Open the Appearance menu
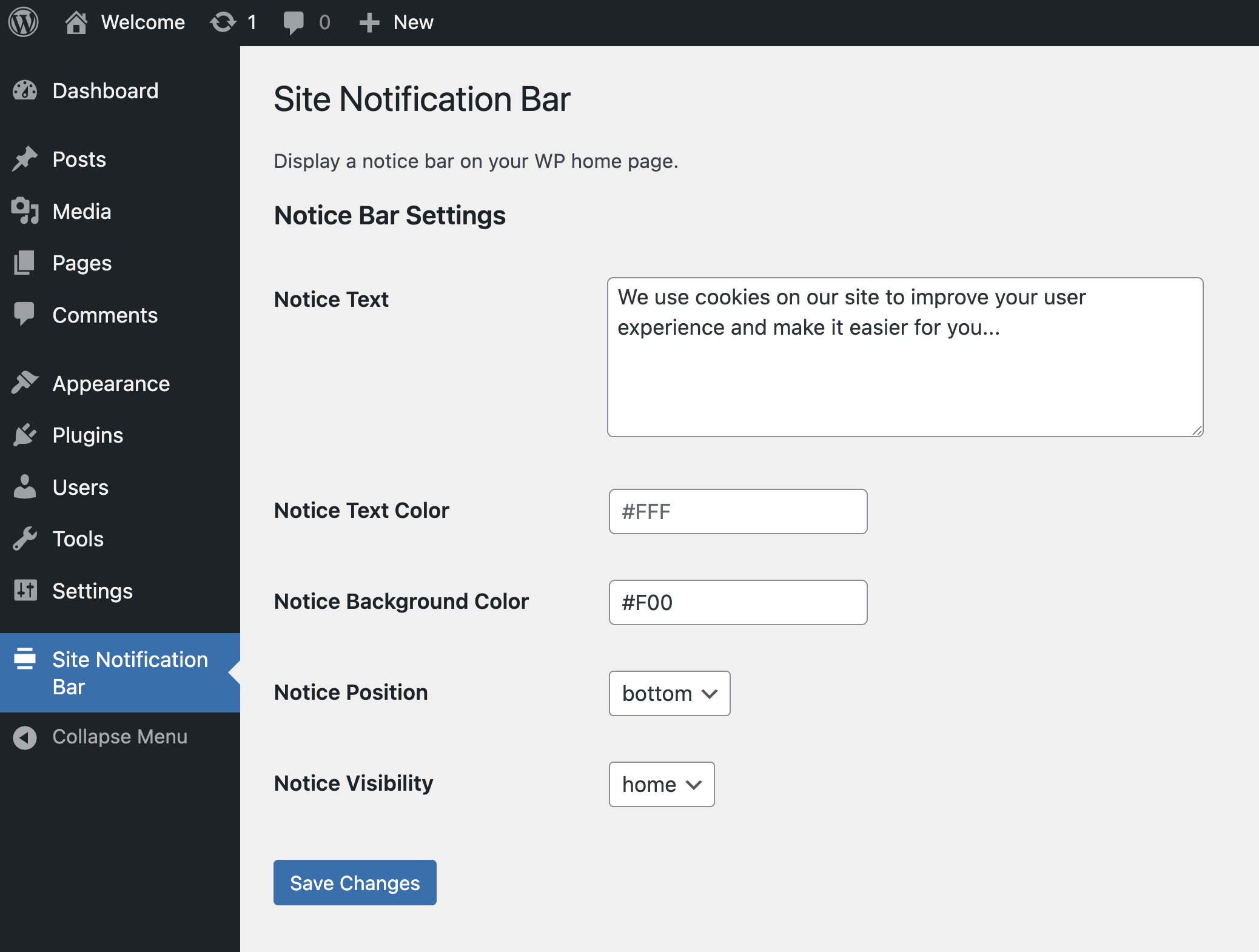The width and height of the screenshot is (1259, 952). pos(111,384)
